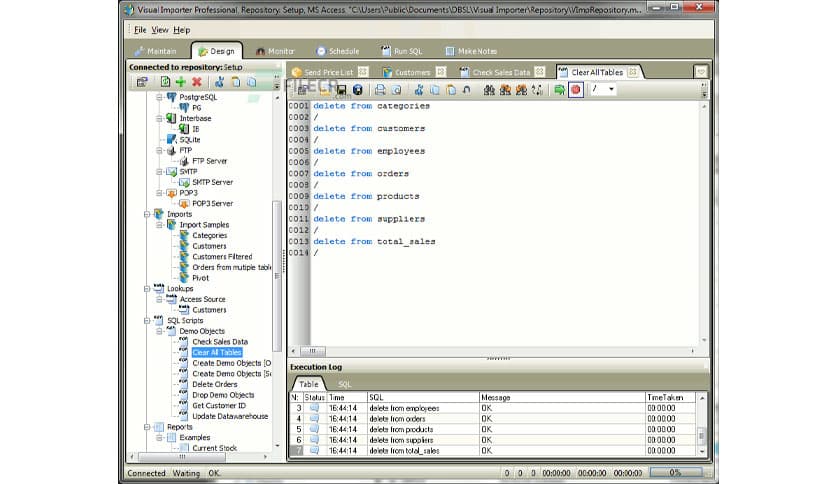Collapse the SMTP tree node
The height and width of the screenshot is (484, 836).
[x=159, y=172]
